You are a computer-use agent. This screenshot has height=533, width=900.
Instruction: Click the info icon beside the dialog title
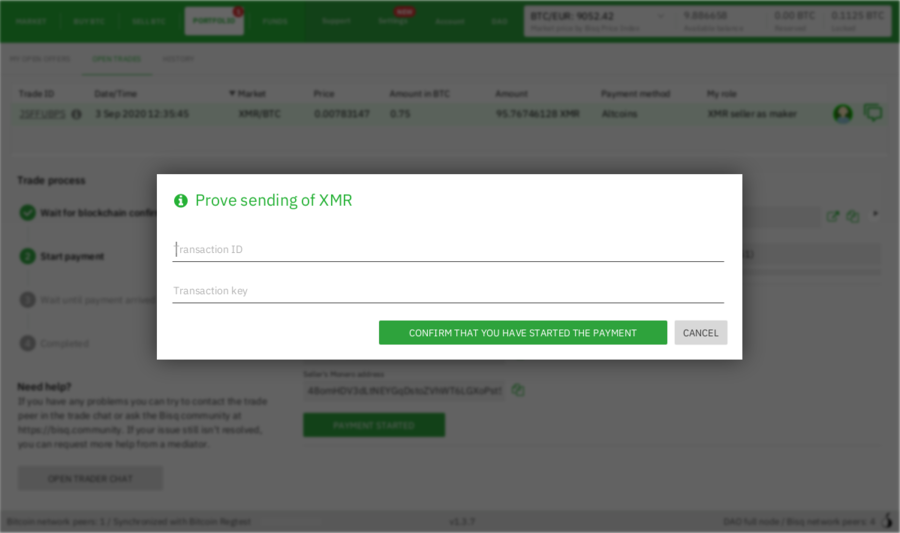click(x=181, y=201)
